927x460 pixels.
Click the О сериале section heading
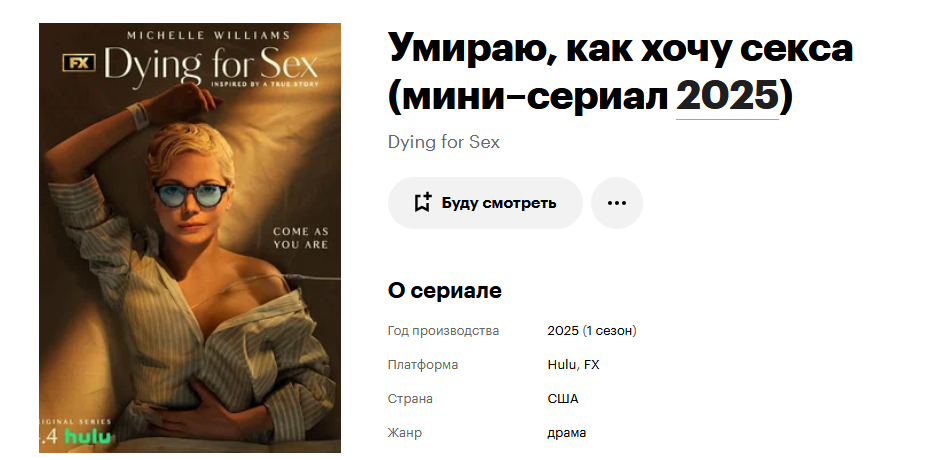coord(445,291)
